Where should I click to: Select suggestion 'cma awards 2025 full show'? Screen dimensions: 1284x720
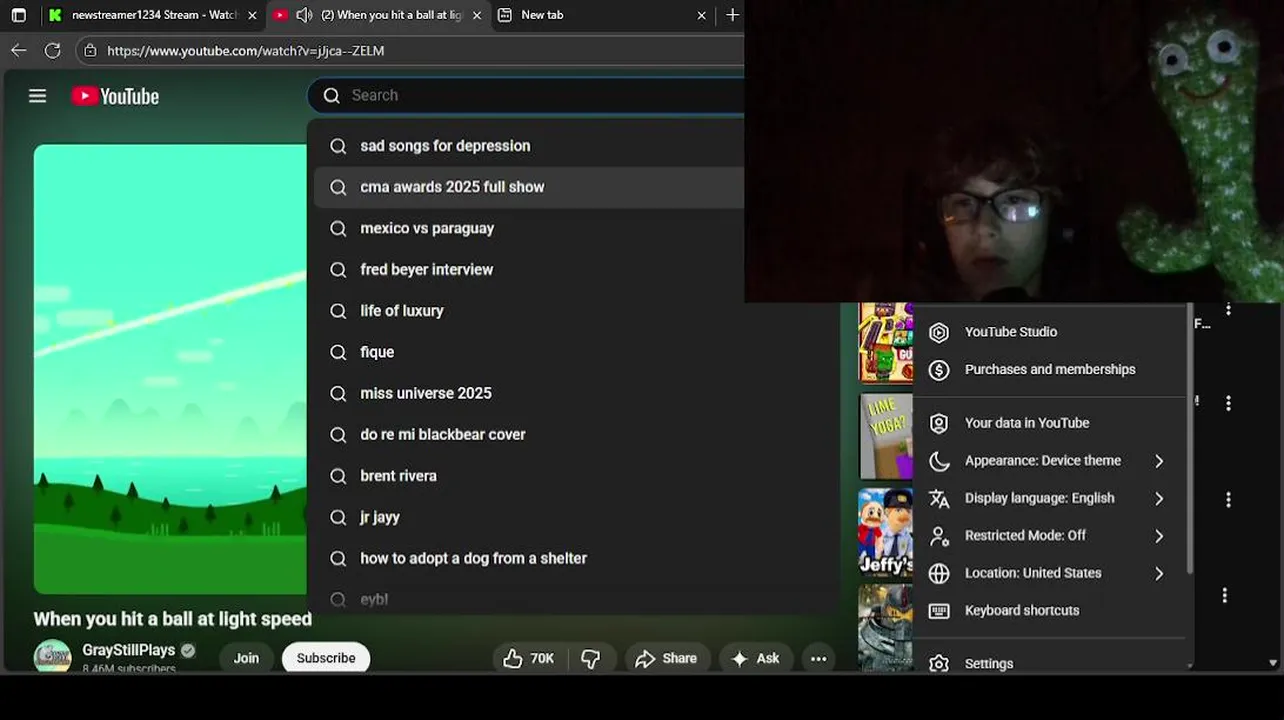pyautogui.click(x=529, y=187)
